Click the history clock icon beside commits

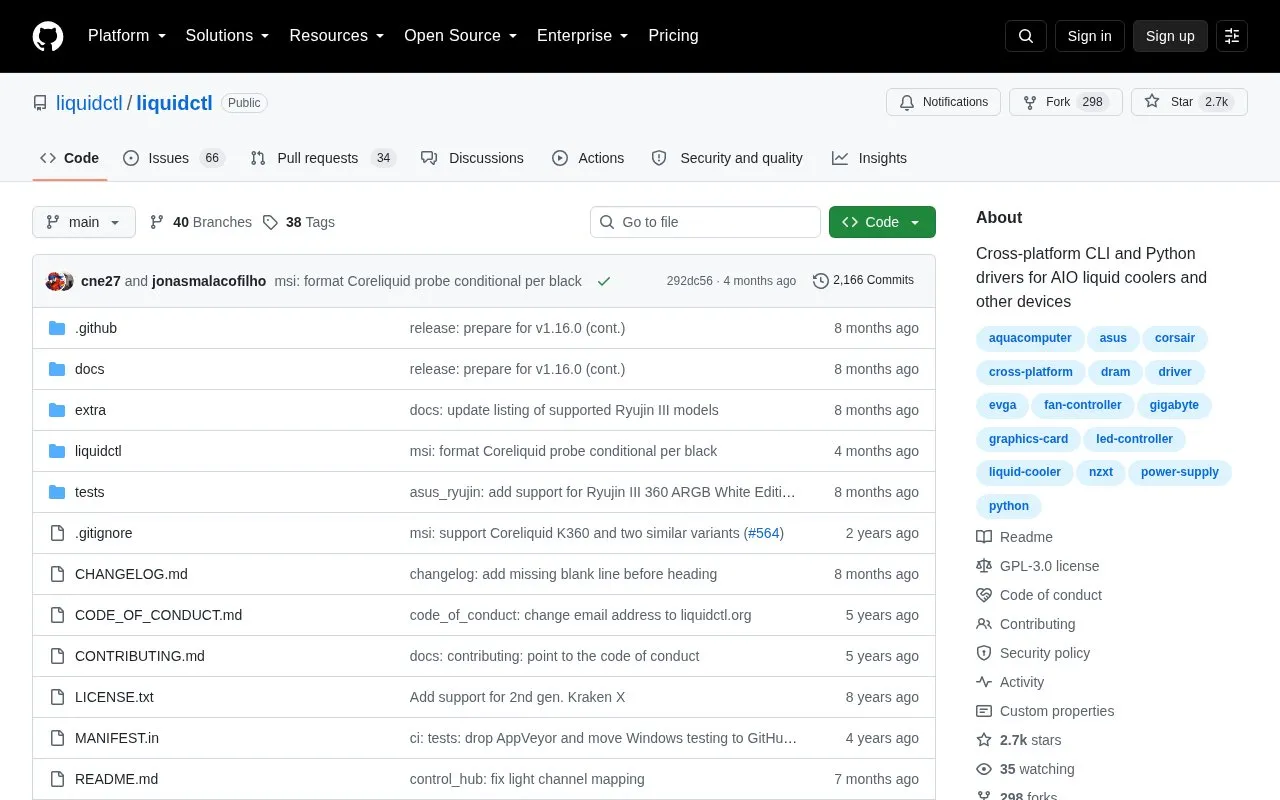tap(821, 281)
